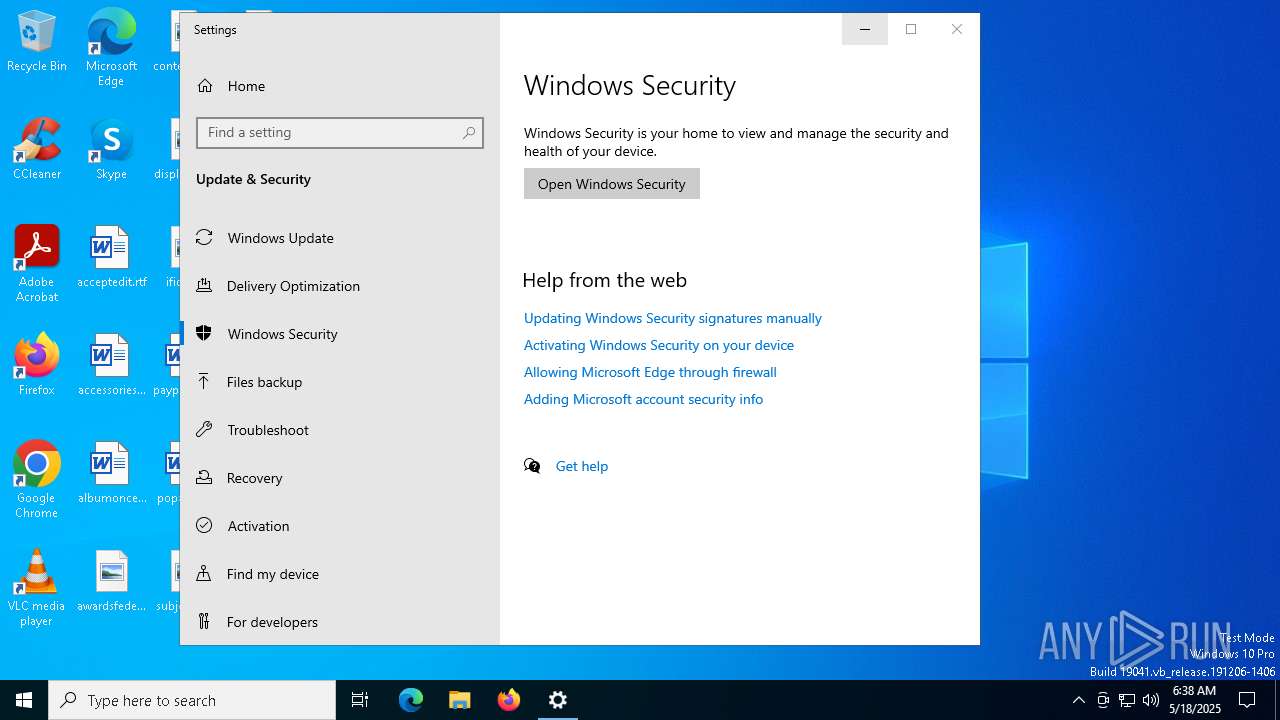
Task: Click the Activation checkmark circle icon
Action: [204, 525]
